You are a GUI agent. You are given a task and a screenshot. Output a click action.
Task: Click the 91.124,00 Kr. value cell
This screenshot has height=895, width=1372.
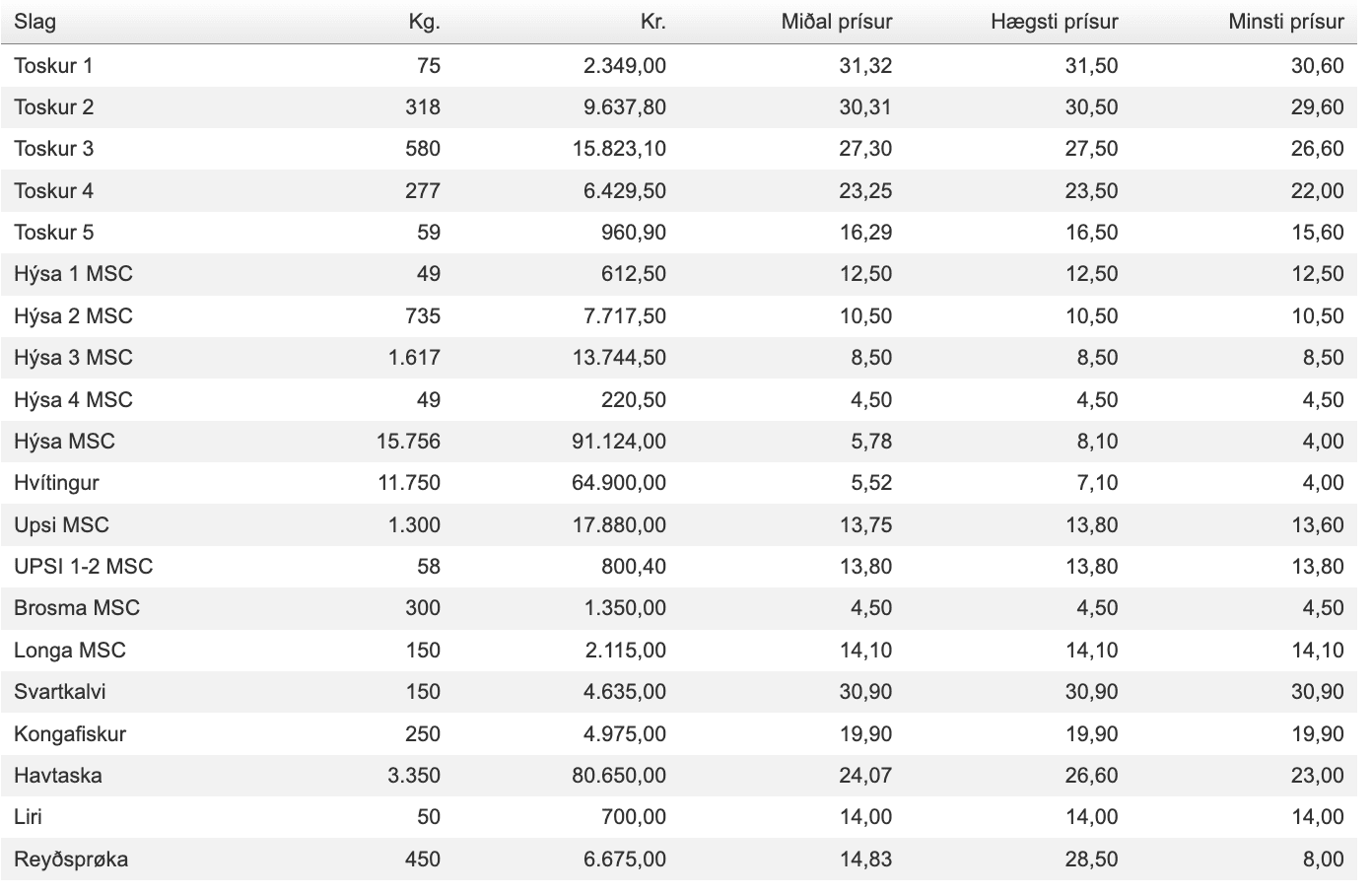tap(620, 442)
